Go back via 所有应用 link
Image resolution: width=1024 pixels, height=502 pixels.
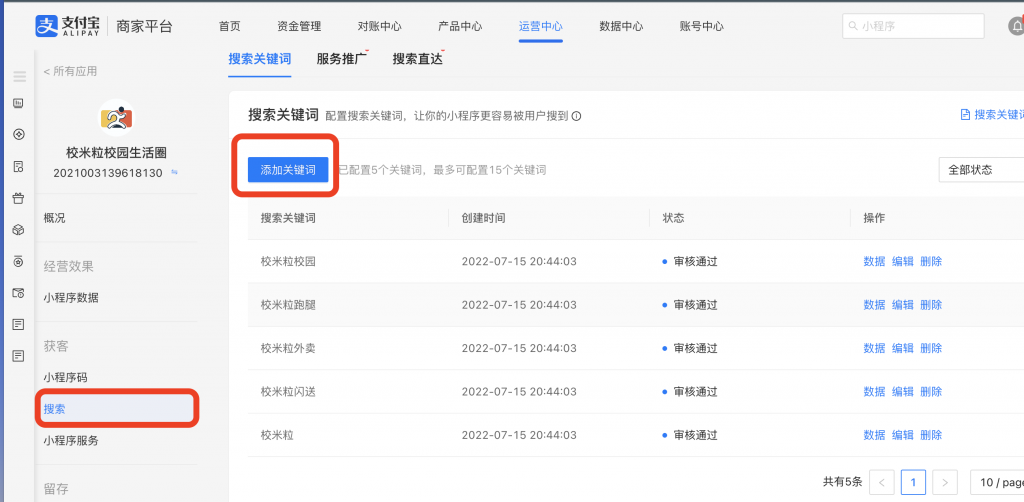coord(70,71)
